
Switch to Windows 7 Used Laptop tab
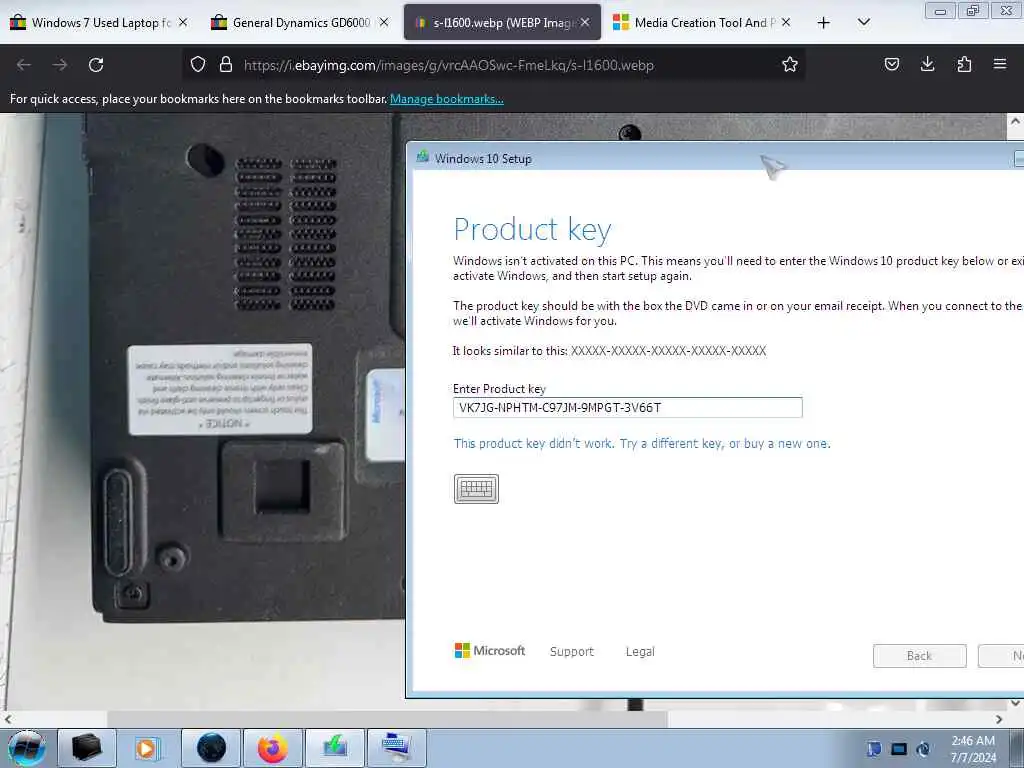pyautogui.click(x=100, y=23)
